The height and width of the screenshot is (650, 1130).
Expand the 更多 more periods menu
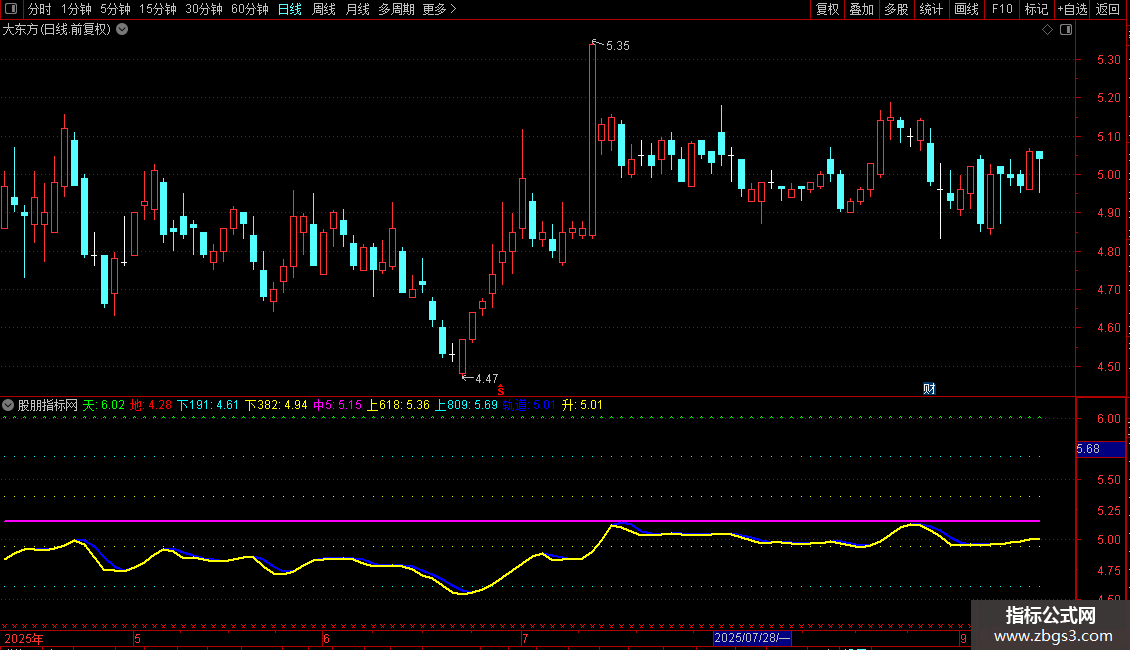coord(440,9)
